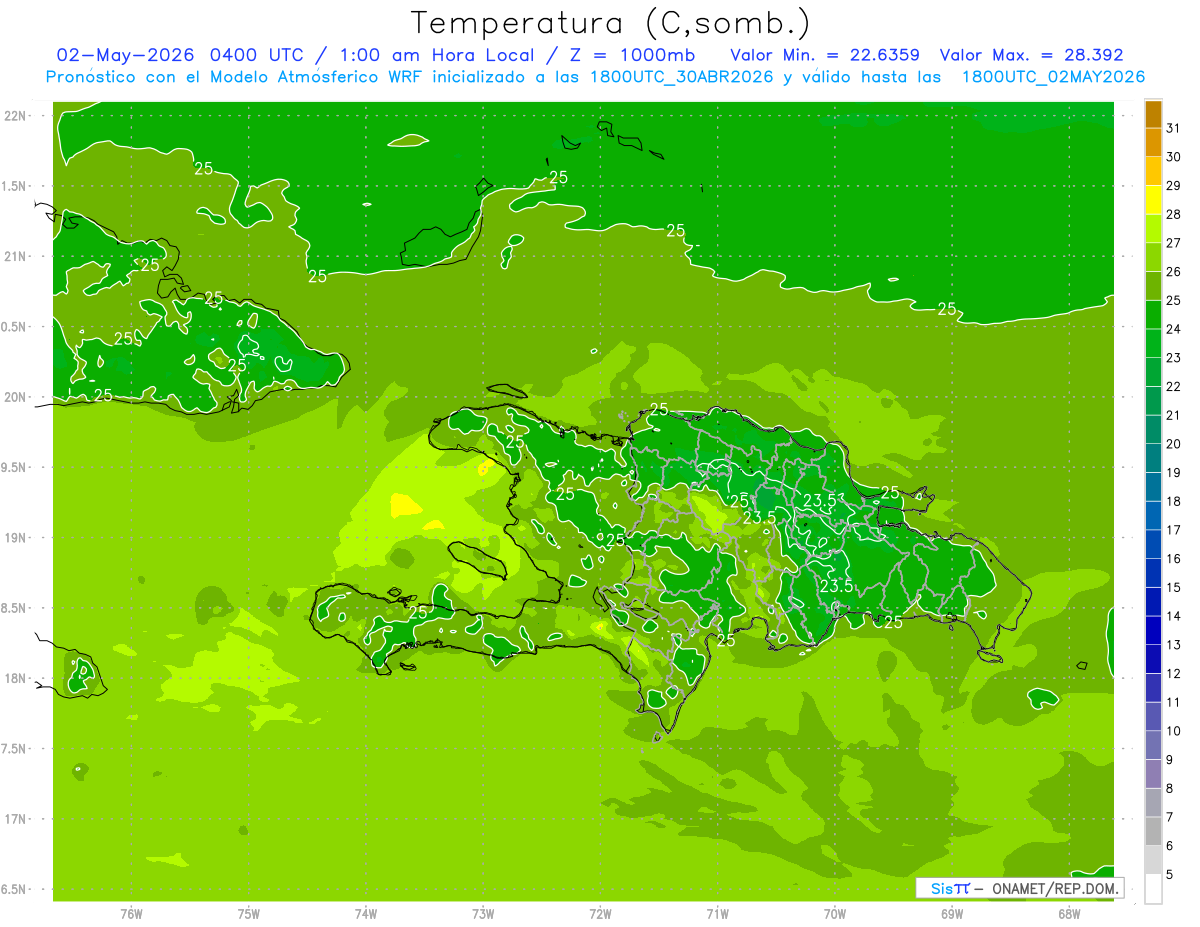
Task: Click the 76W longitude axis label
Action: [131, 914]
